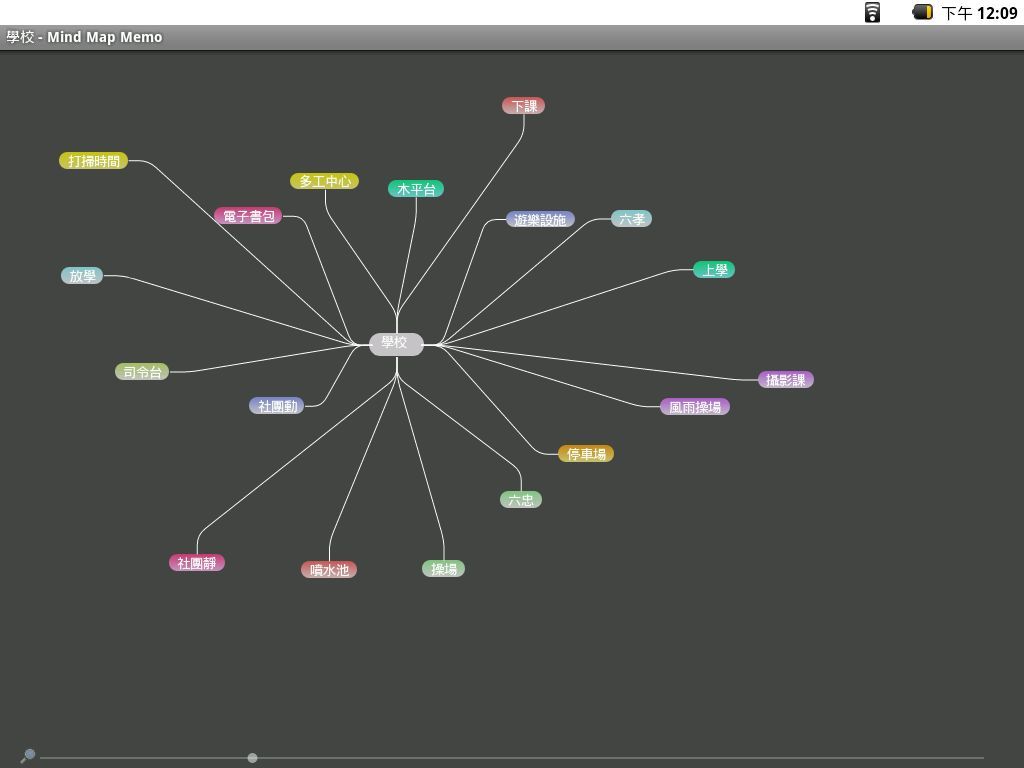1024x768 pixels.
Task: Select the 風雨操場 node
Action: pyautogui.click(x=694, y=407)
